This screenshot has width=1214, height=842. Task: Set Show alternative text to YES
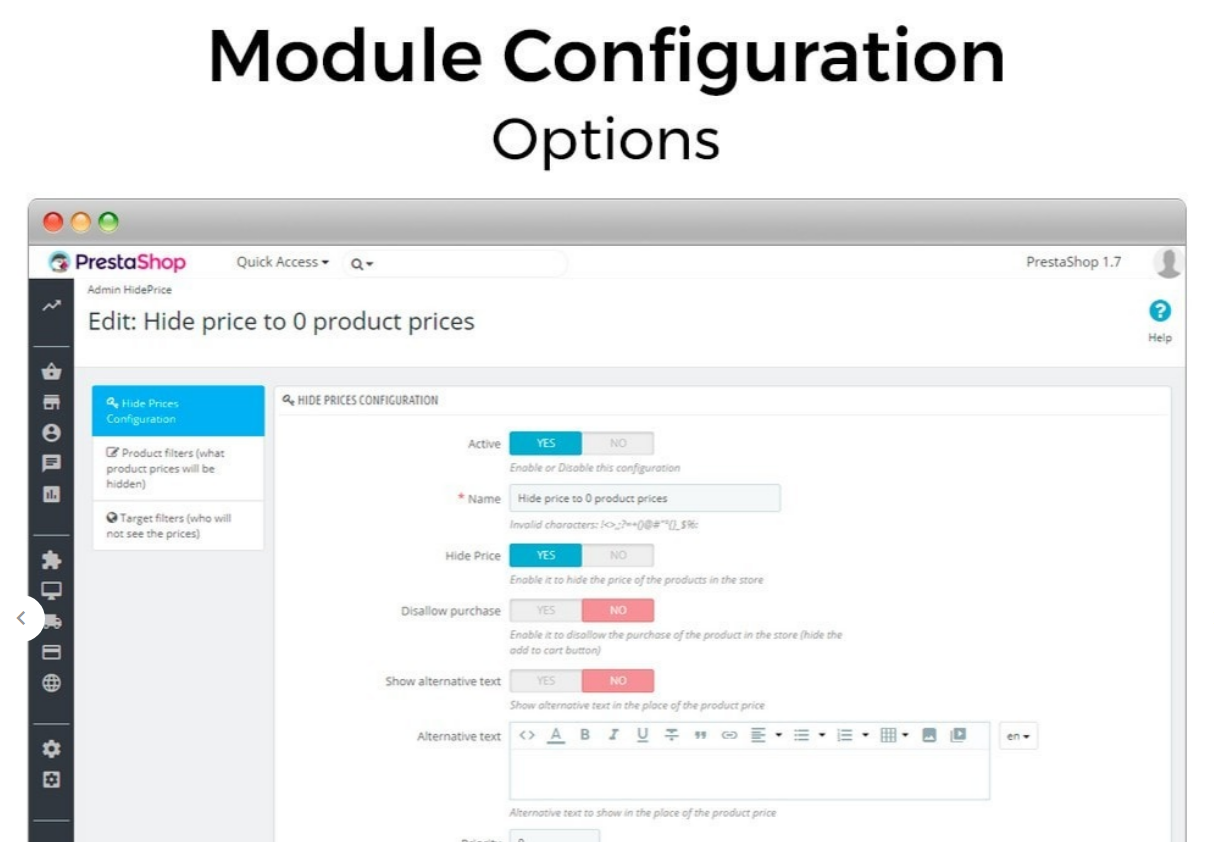pyautogui.click(x=546, y=681)
